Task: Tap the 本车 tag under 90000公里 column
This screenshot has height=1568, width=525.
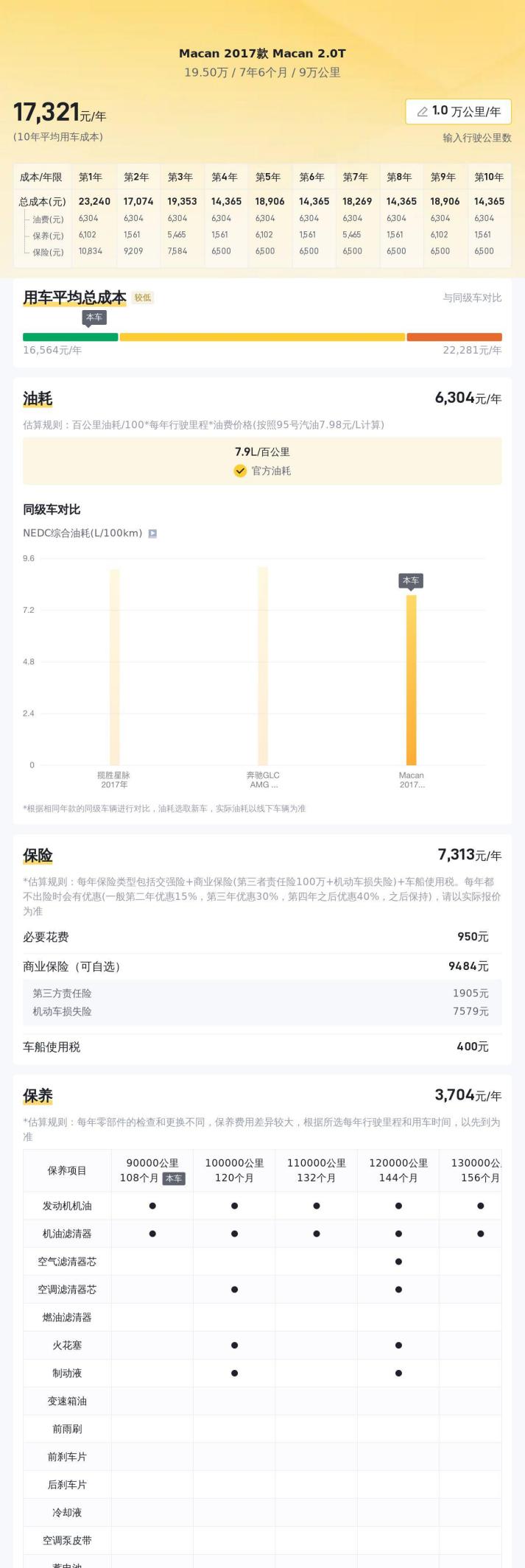Action: 174,1178
